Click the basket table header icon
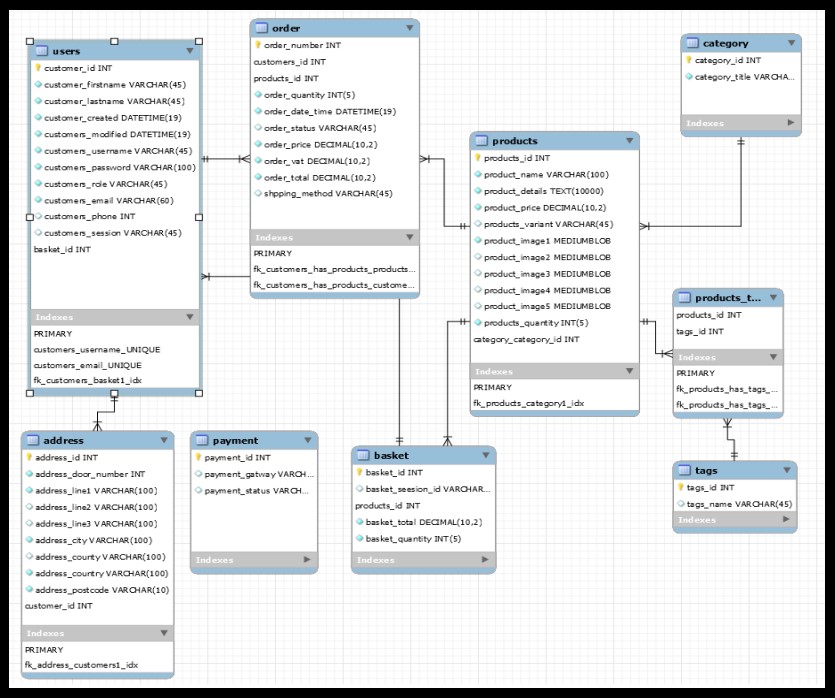This screenshot has width=835, height=700. [x=363, y=455]
